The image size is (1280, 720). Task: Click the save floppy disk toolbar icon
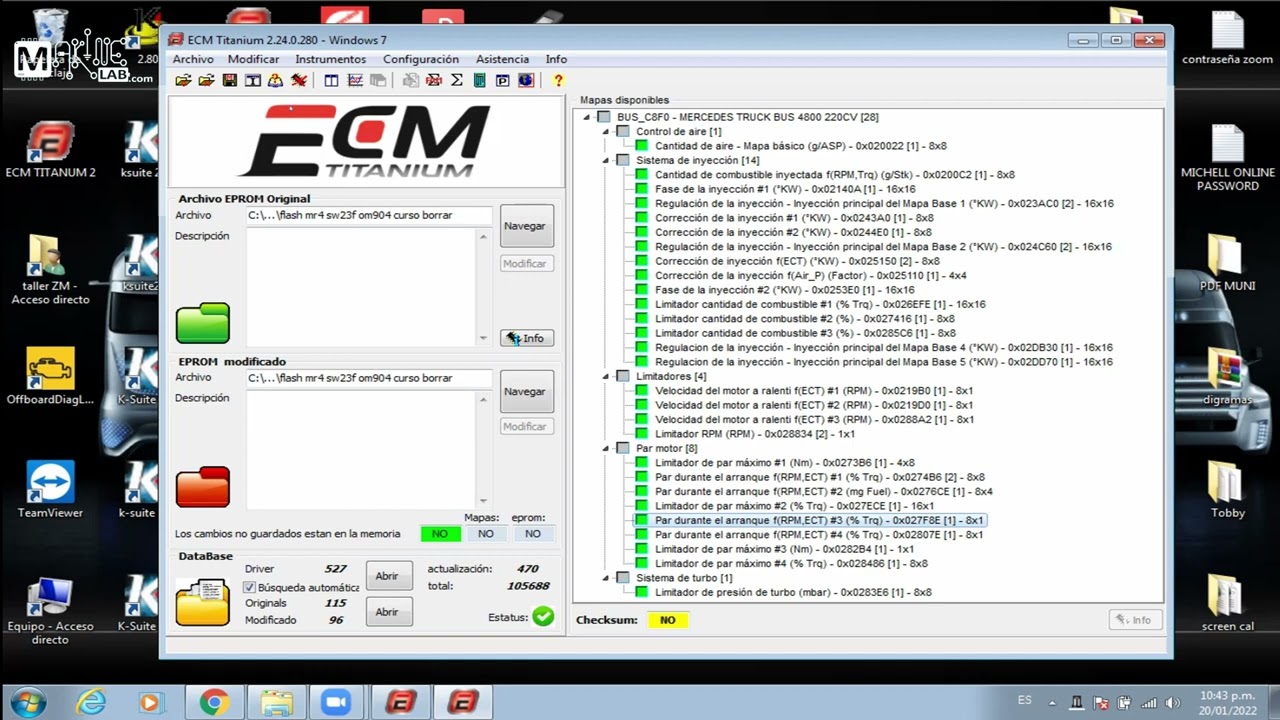230,80
